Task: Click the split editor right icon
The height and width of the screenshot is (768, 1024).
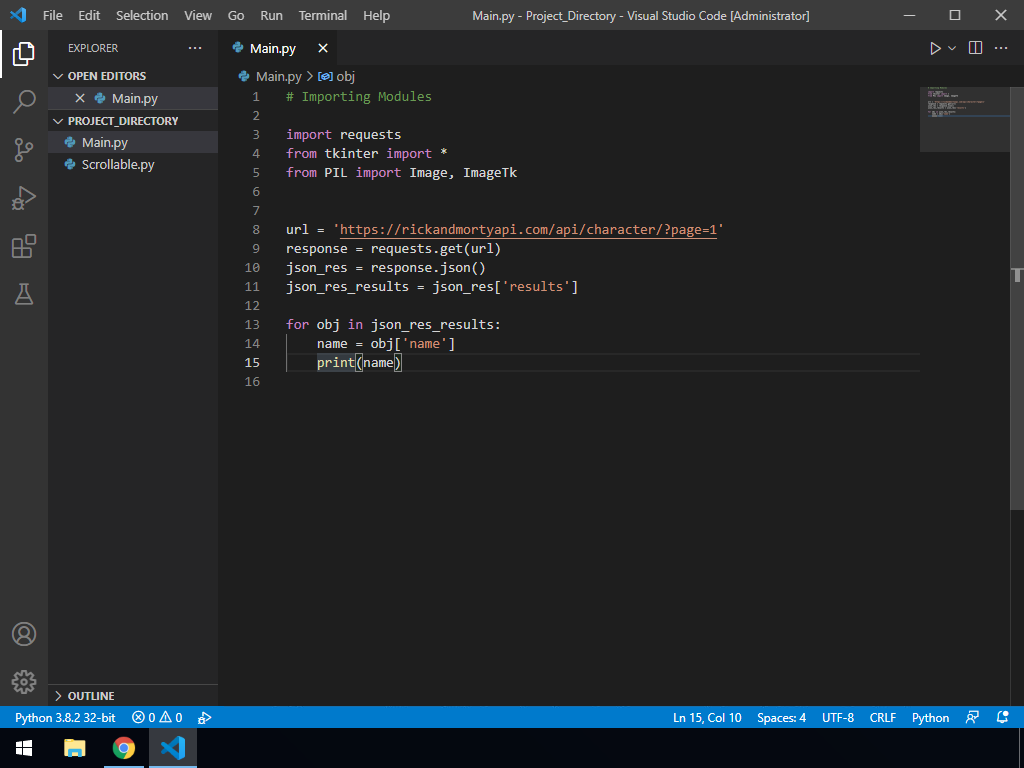Action: [x=975, y=48]
